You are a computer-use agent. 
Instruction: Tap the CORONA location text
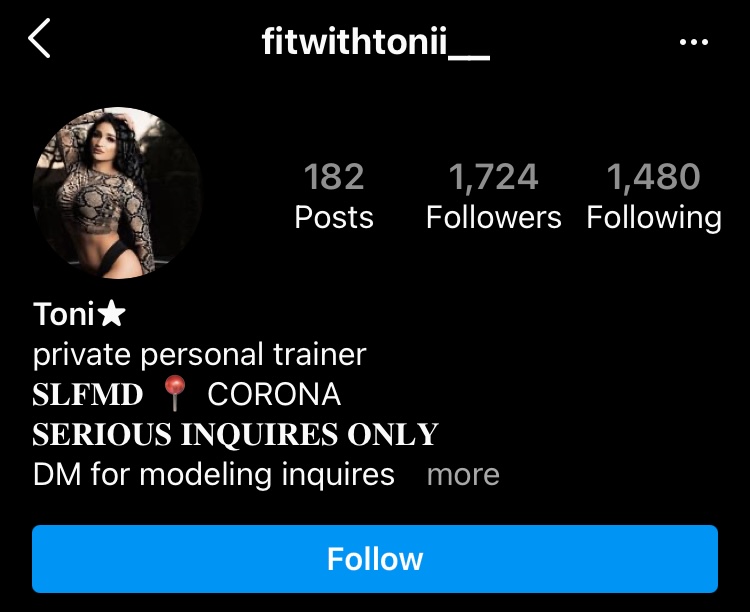274,395
